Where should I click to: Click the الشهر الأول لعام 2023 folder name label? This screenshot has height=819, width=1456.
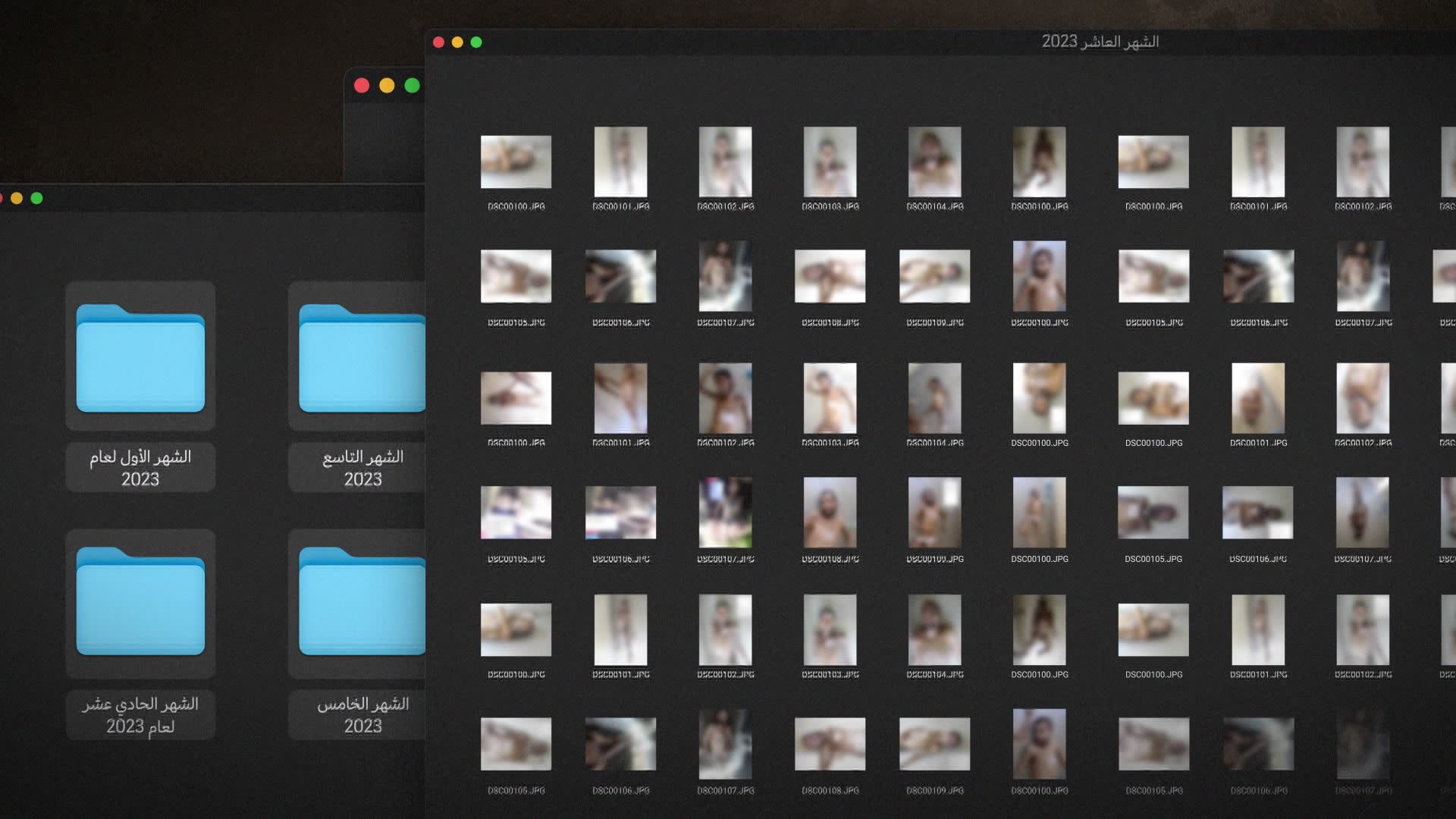(x=140, y=467)
